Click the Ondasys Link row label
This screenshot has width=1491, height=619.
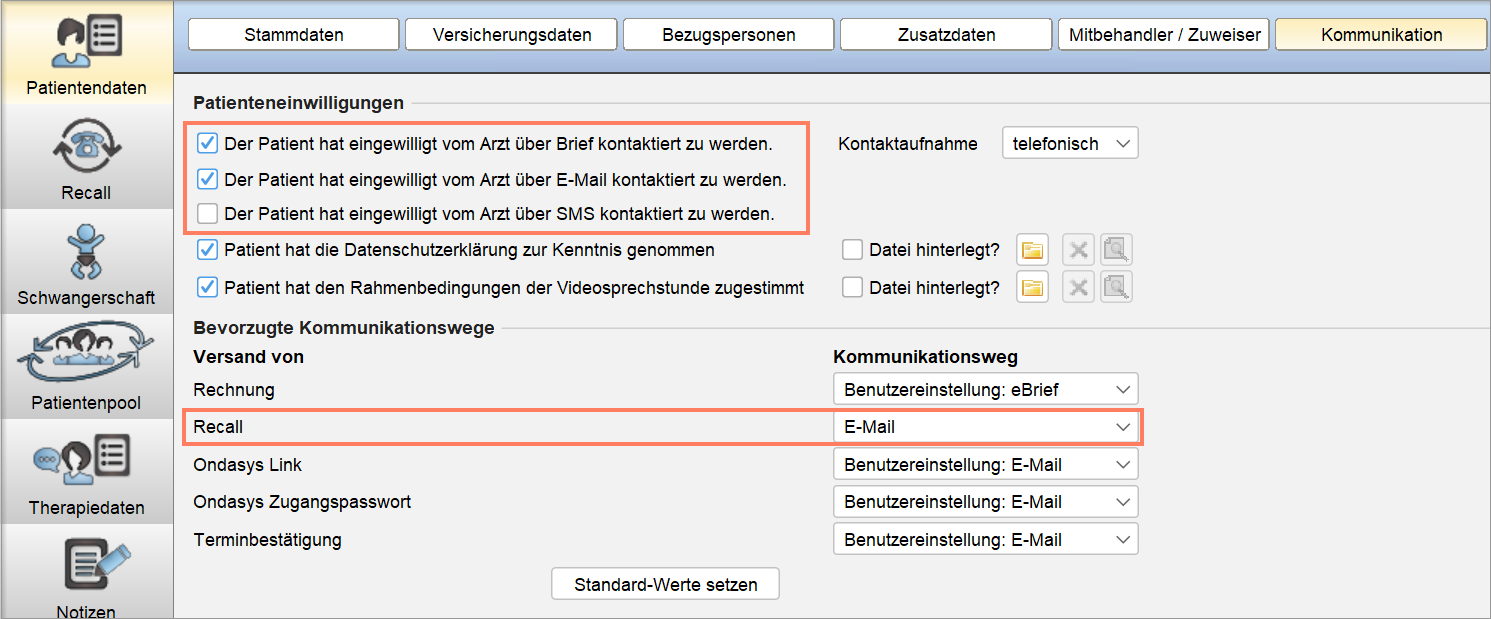coord(247,465)
